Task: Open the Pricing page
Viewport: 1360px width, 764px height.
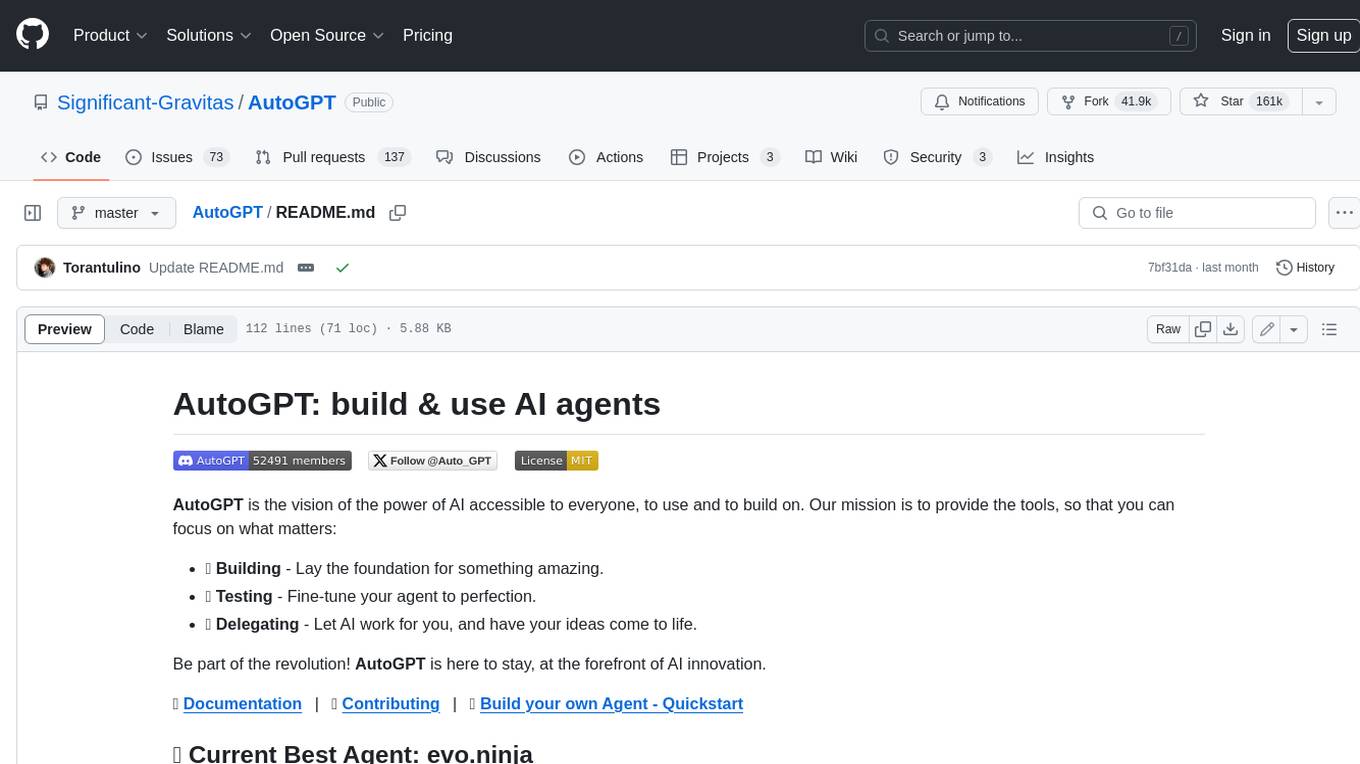Action: click(427, 35)
